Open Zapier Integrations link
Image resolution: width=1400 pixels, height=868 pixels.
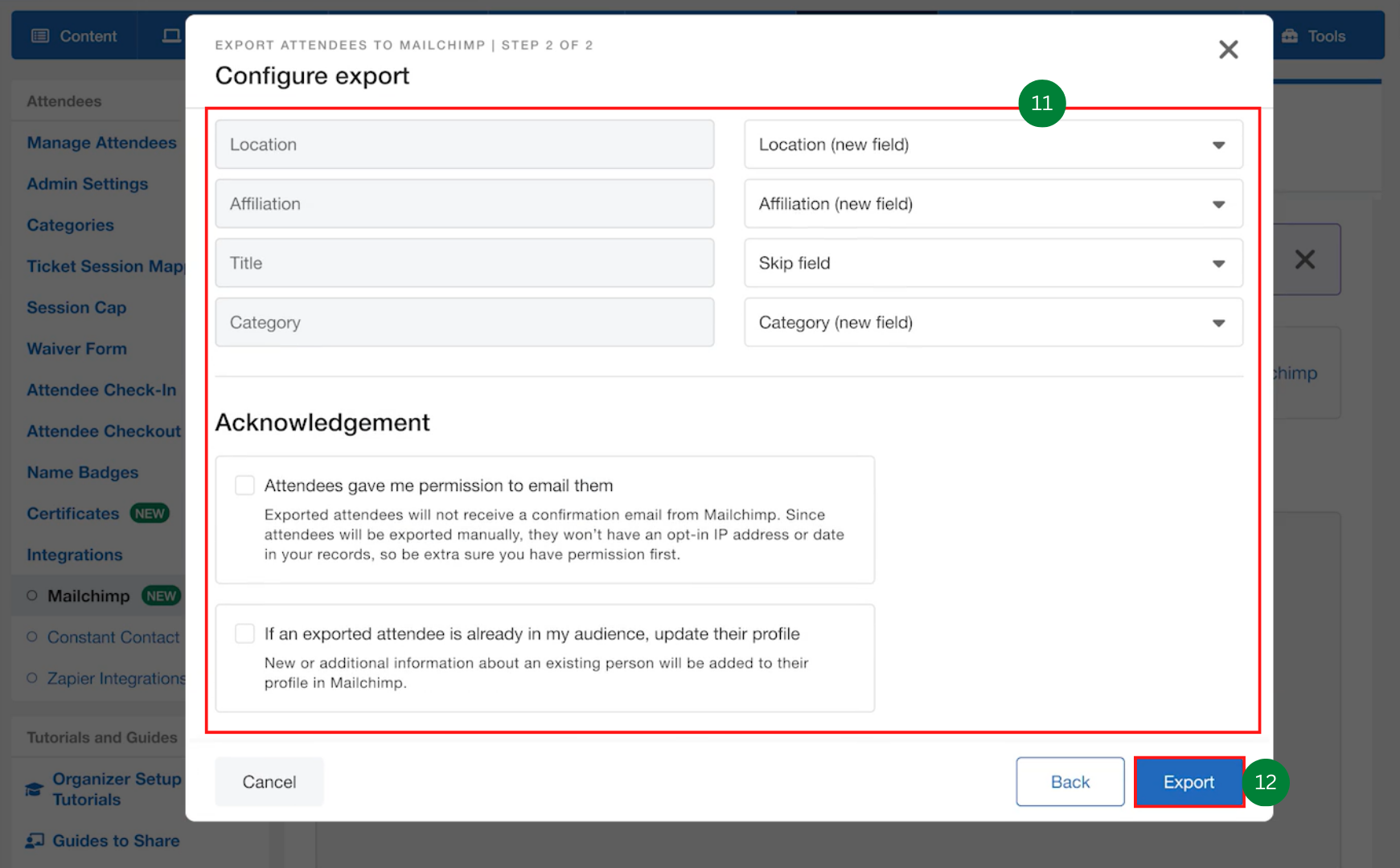pos(116,678)
